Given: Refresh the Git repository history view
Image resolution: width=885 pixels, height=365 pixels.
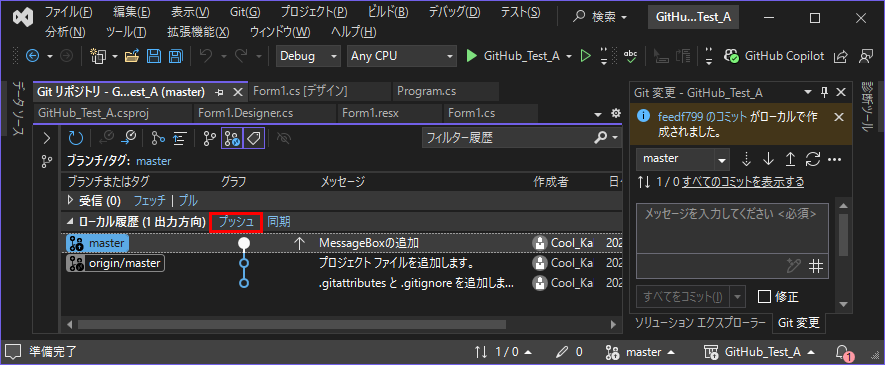Looking at the screenshot, I should click(75, 137).
